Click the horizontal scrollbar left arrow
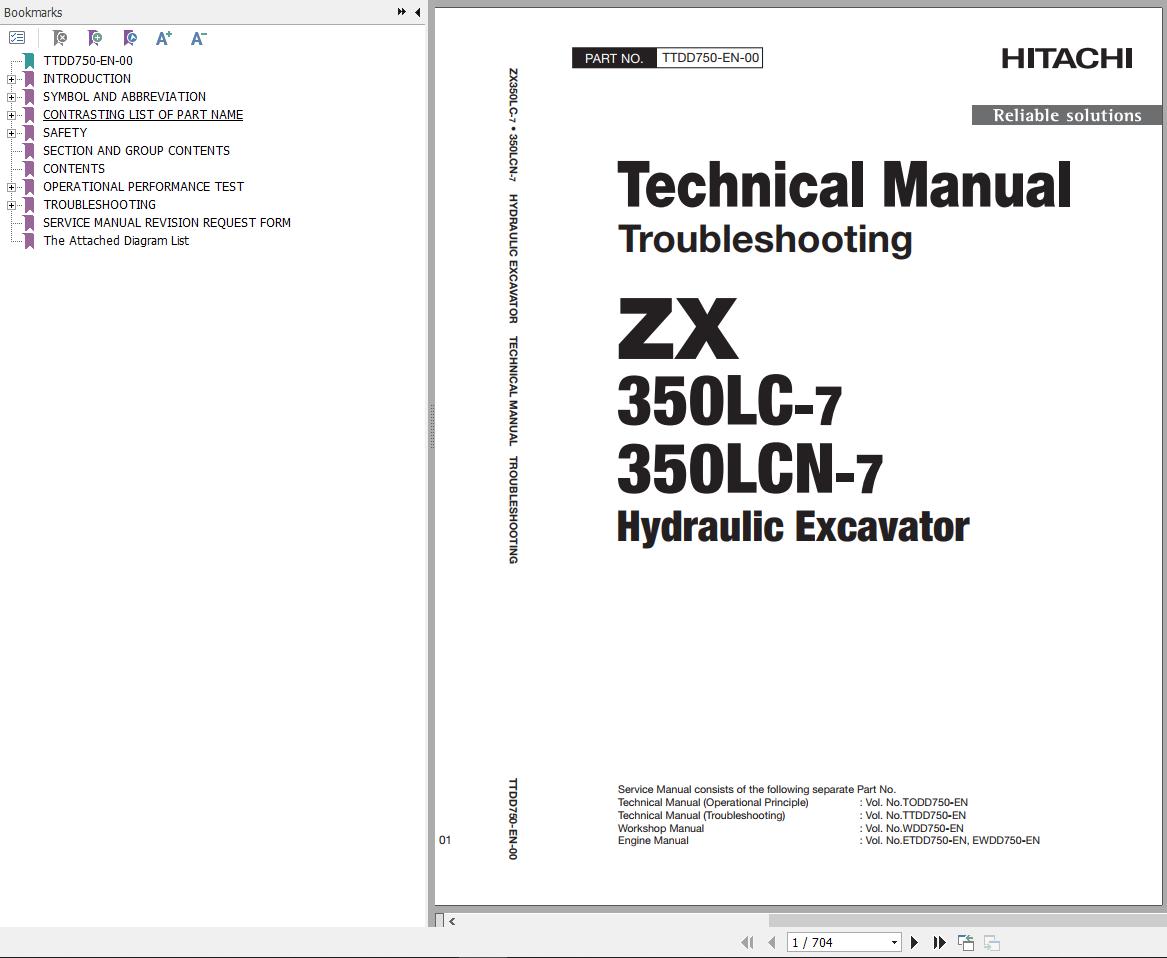Screen dimensions: 1167x958 [x=452, y=921]
